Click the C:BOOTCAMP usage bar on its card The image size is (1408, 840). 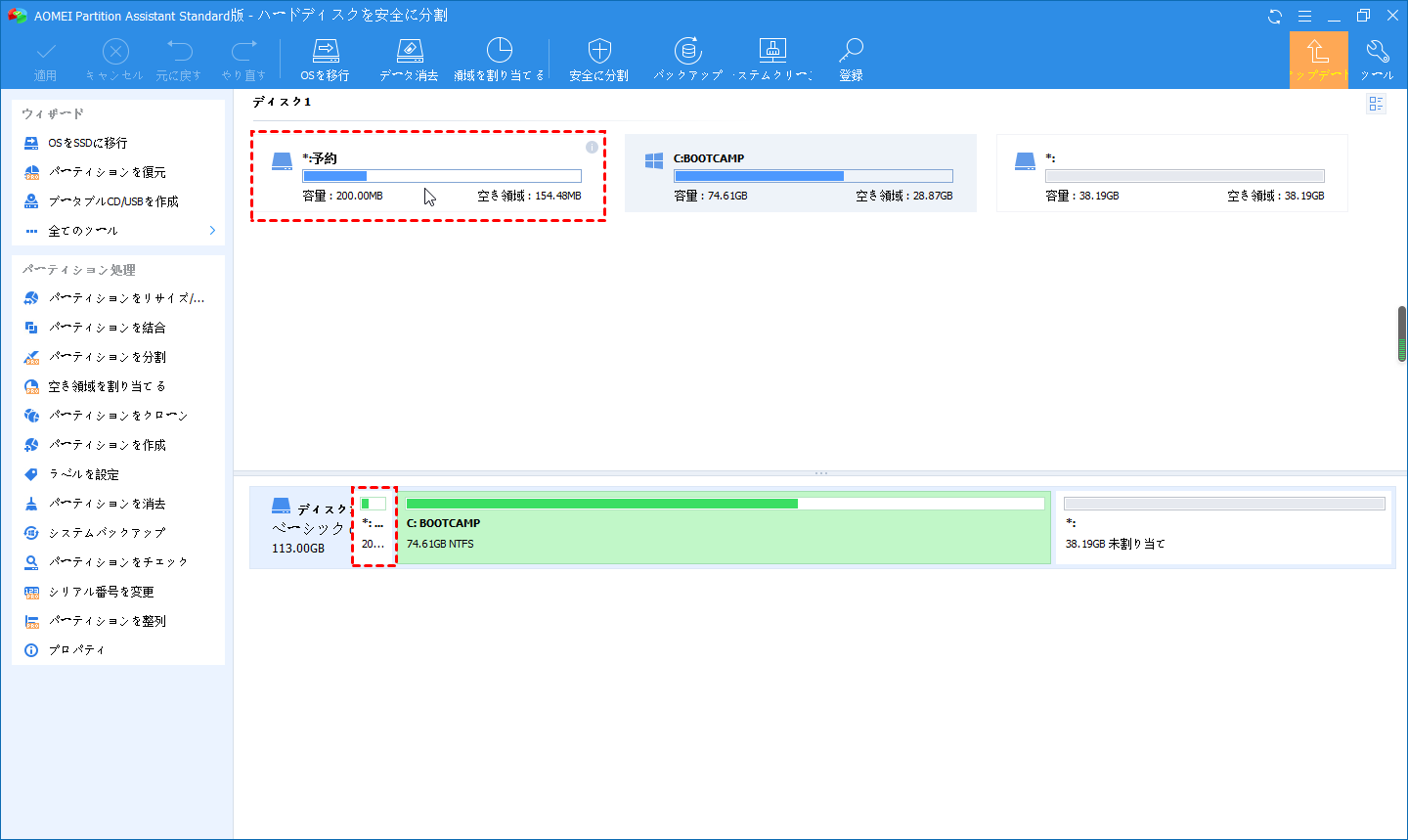click(x=814, y=176)
